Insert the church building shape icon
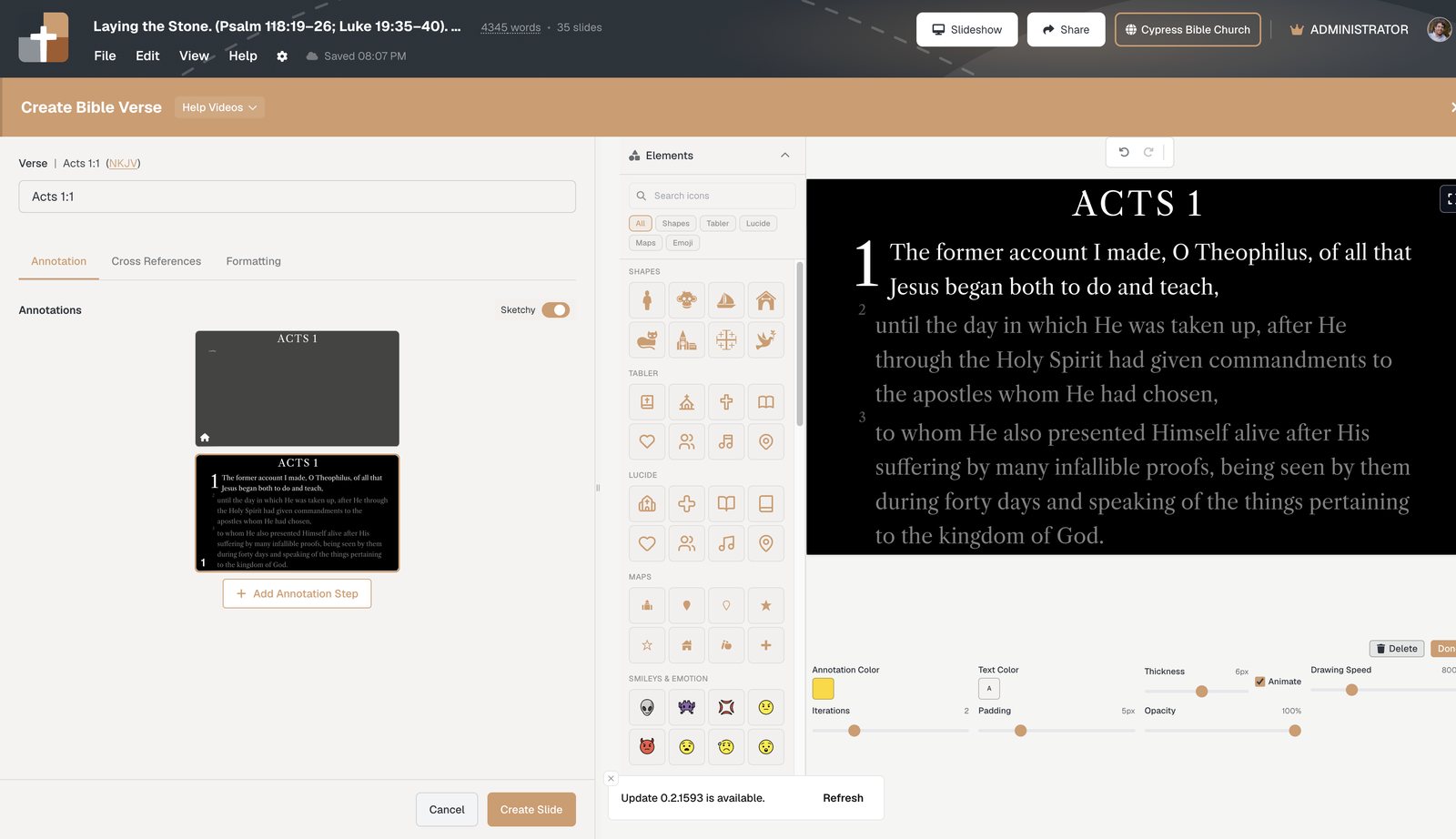Screen dimensions: 1456x839 pos(687,340)
